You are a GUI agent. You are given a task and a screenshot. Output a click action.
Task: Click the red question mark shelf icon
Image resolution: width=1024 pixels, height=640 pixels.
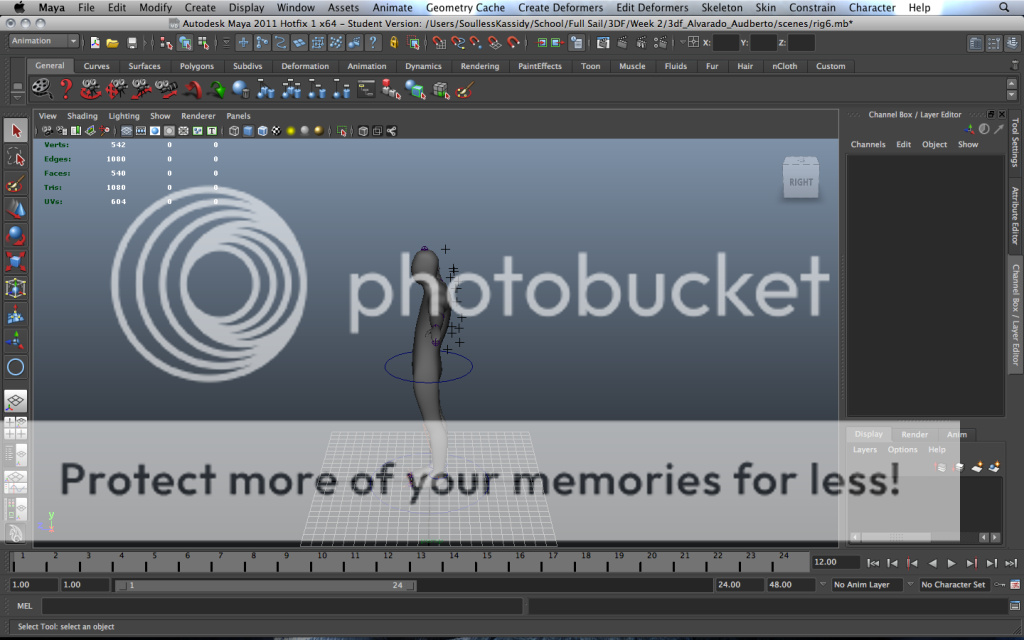66,90
